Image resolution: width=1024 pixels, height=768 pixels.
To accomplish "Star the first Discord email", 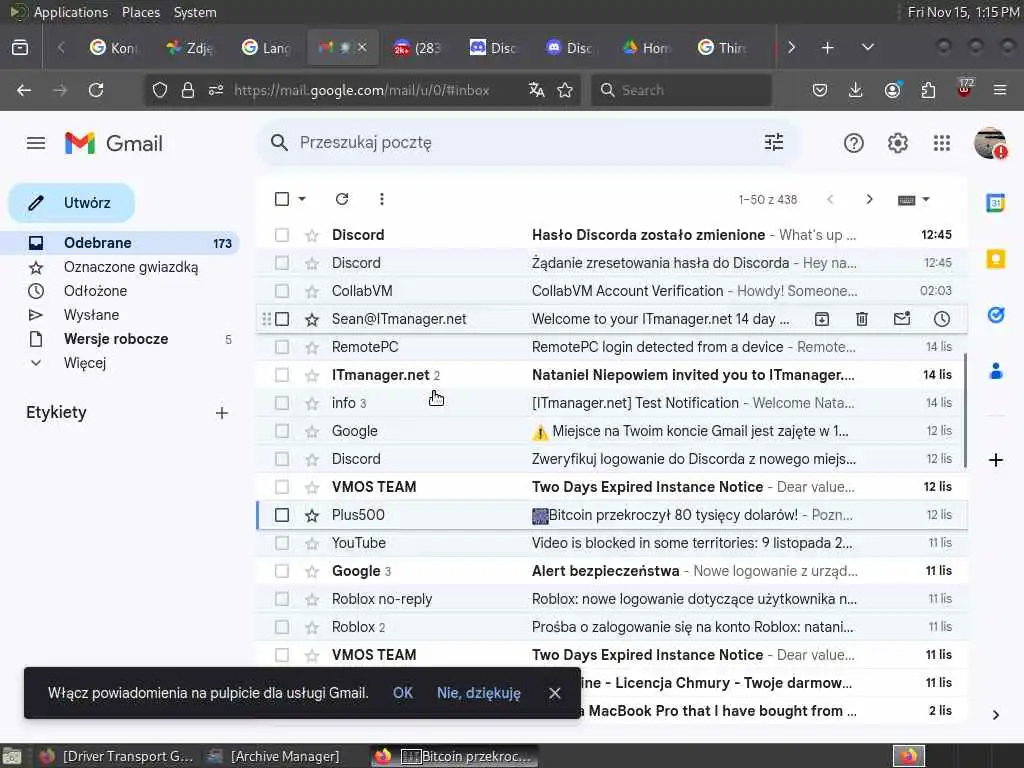I will (312, 235).
